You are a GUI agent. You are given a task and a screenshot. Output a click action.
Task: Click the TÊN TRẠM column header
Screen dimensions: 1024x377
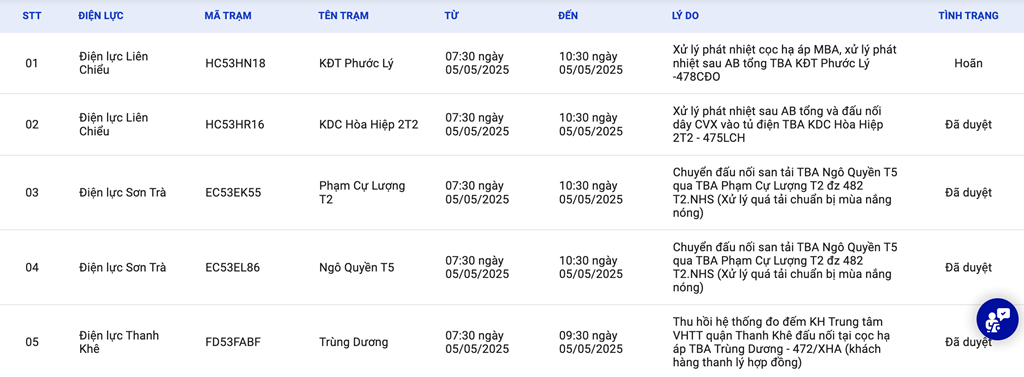click(344, 16)
